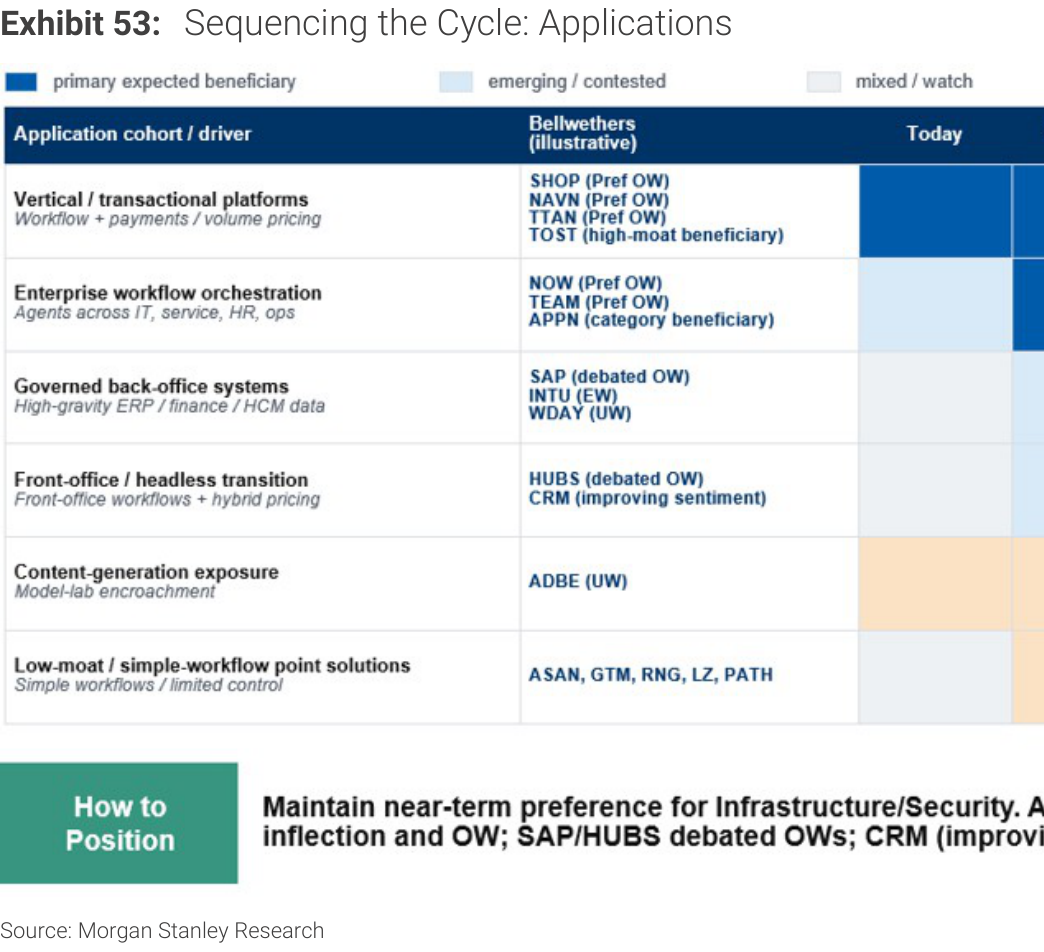This screenshot has height=952, width=1044.
Task: Click 'Workflow + payments / volume pricing' subtitle
Action: pyautogui.click(x=168, y=219)
